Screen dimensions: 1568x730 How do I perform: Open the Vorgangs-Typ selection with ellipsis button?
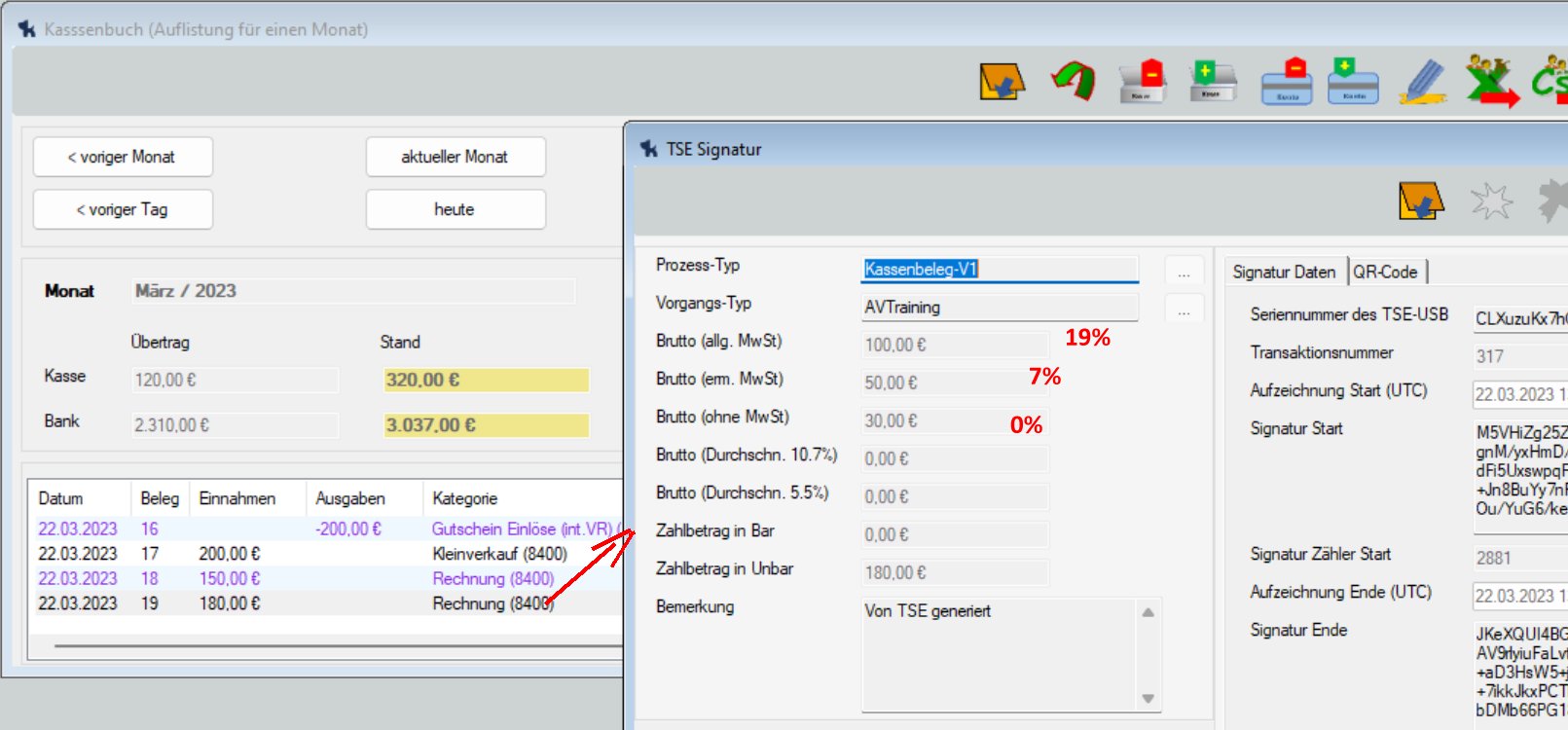tap(1184, 309)
